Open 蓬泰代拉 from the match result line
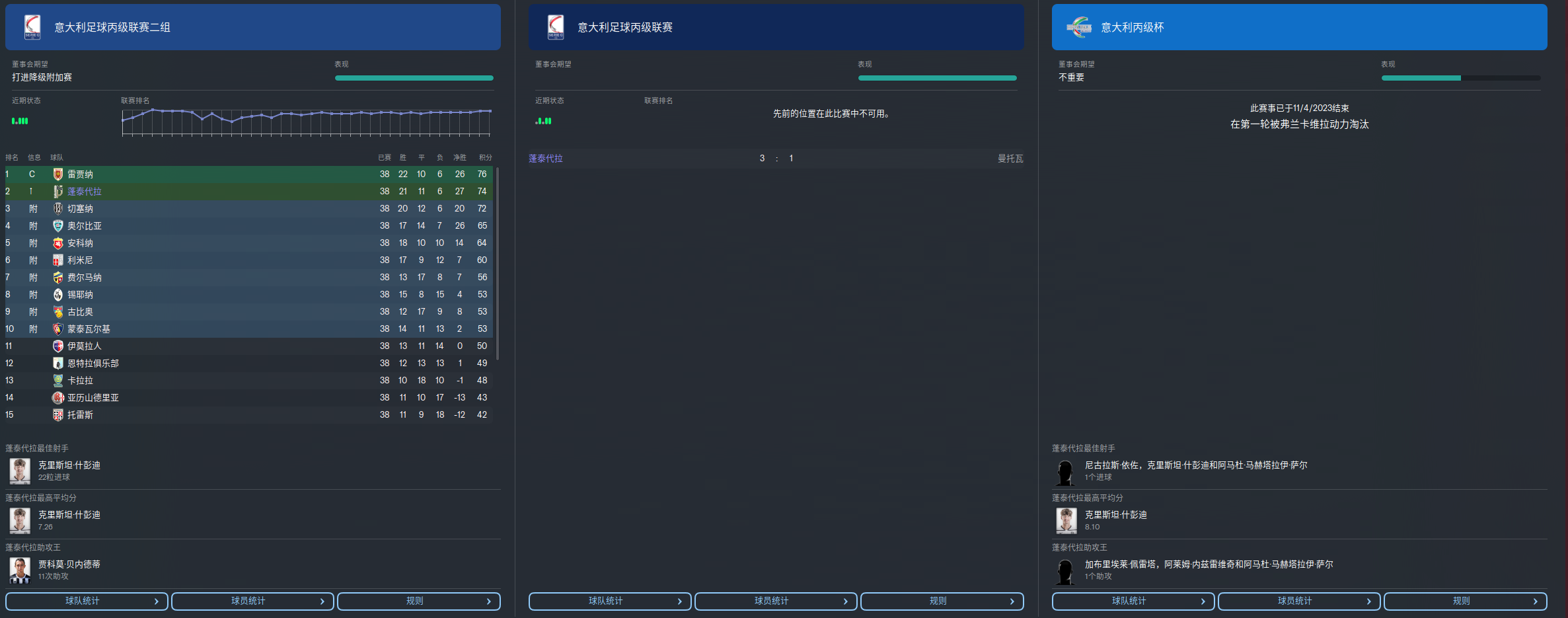The image size is (1568, 618). pyautogui.click(x=546, y=158)
